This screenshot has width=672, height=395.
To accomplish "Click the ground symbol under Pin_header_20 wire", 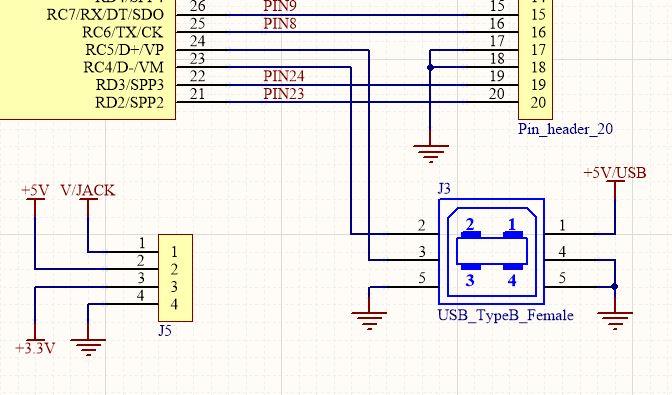I will (431, 154).
